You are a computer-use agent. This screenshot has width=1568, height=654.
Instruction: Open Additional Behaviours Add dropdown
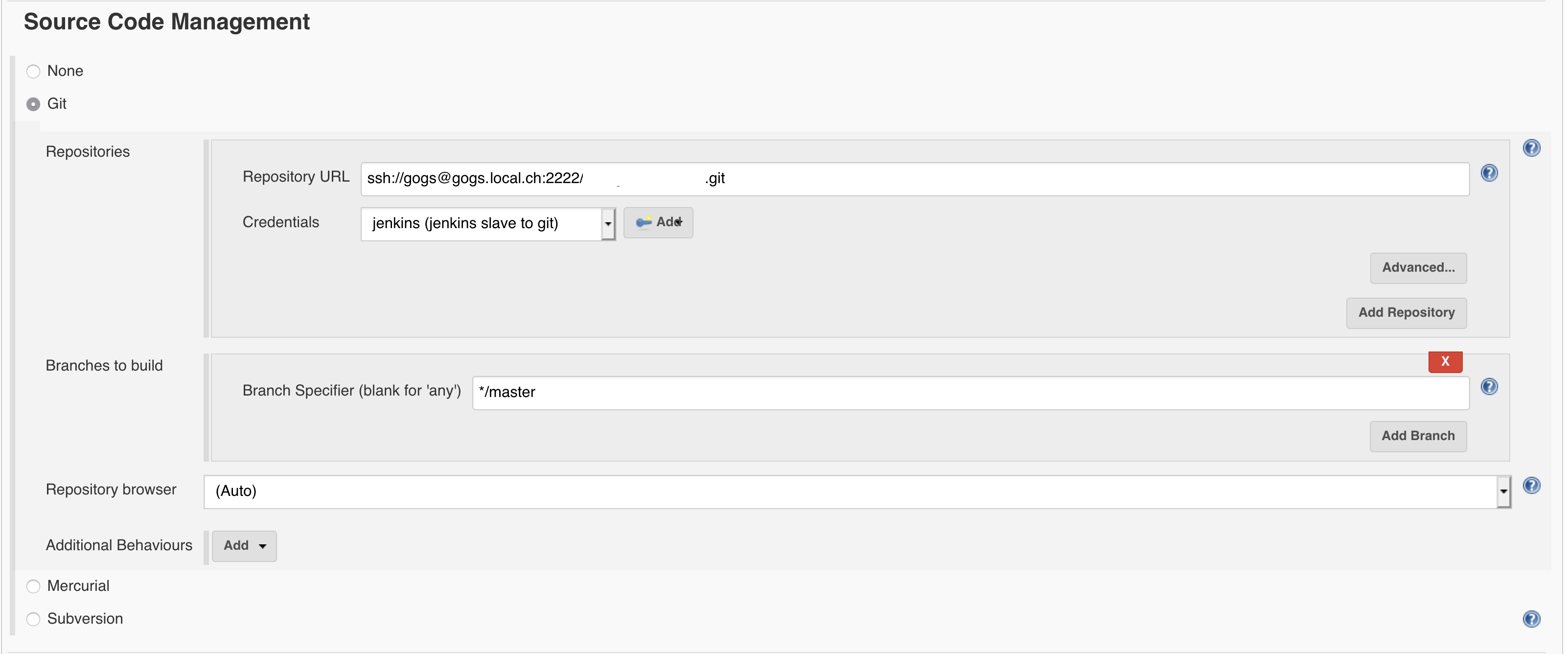[x=244, y=546]
